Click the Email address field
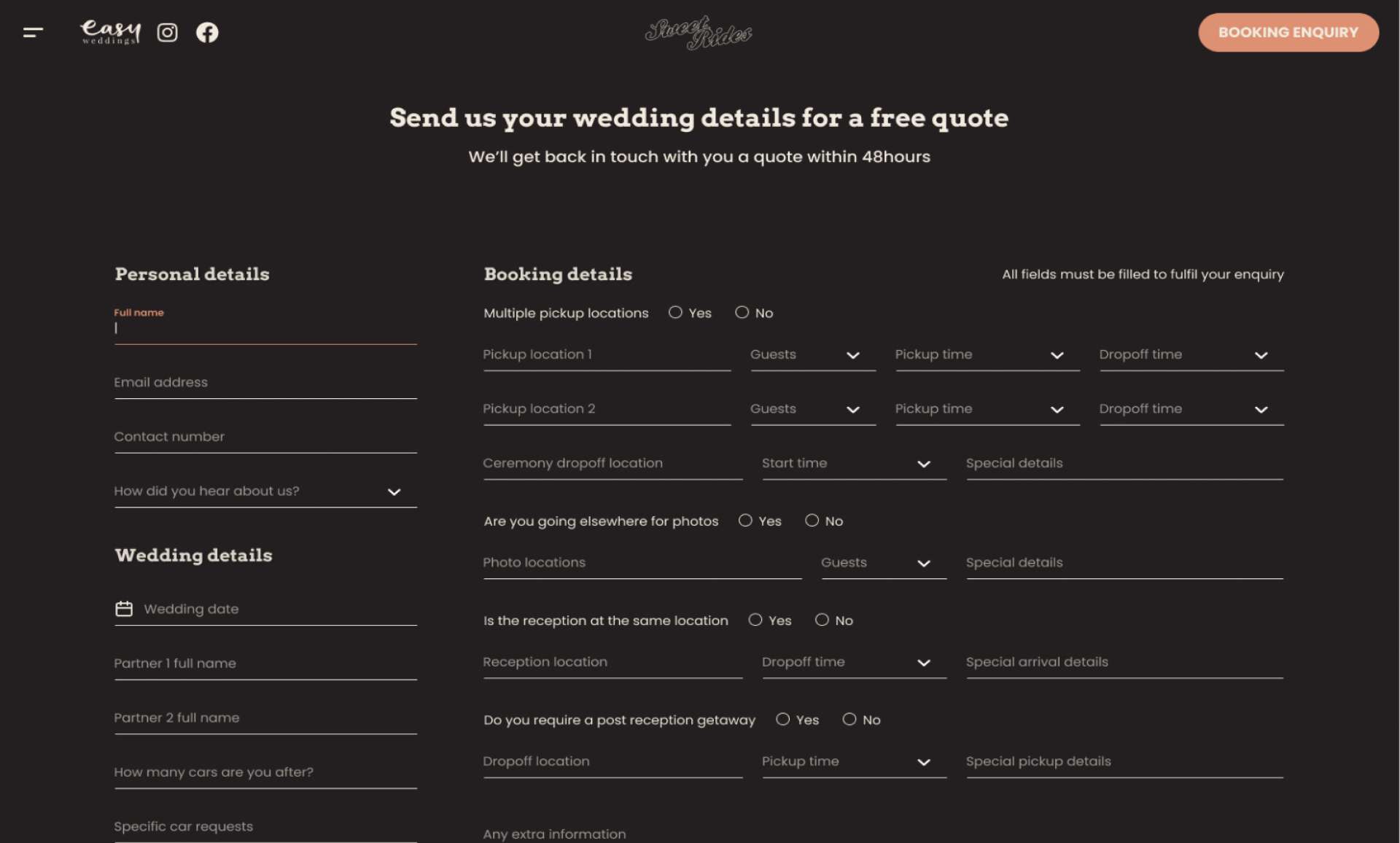This screenshot has height=843, width=1400. (265, 383)
